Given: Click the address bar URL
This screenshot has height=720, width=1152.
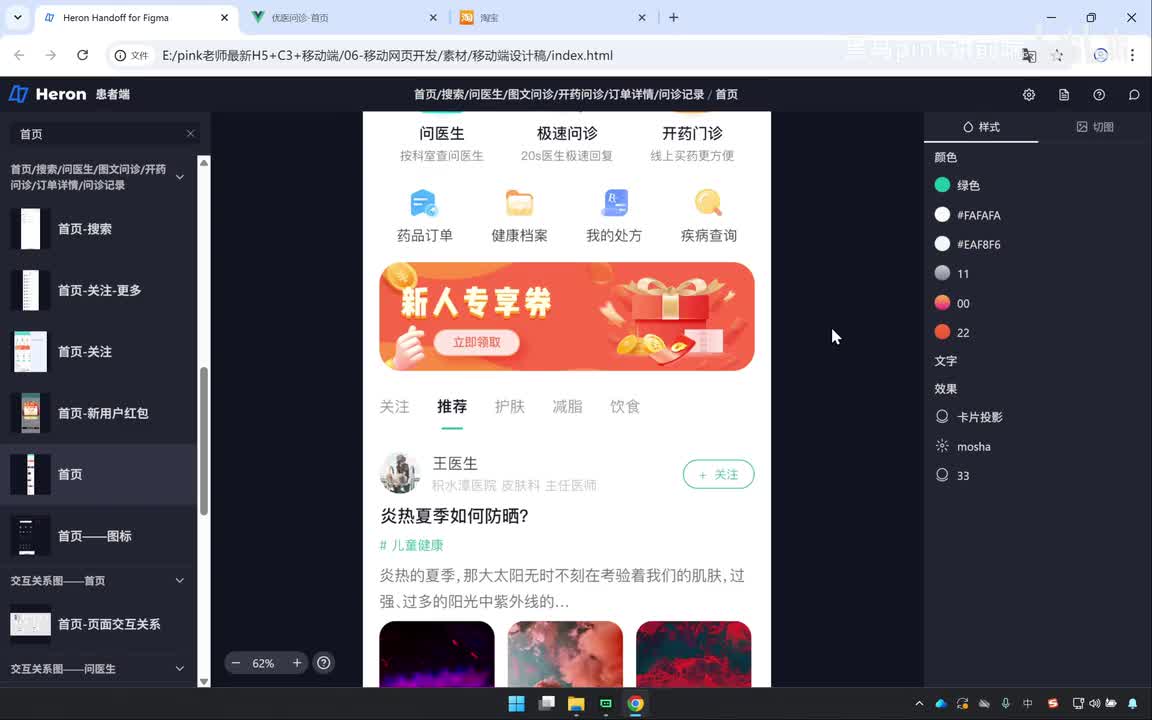Looking at the screenshot, I should (x=387, y=55).
